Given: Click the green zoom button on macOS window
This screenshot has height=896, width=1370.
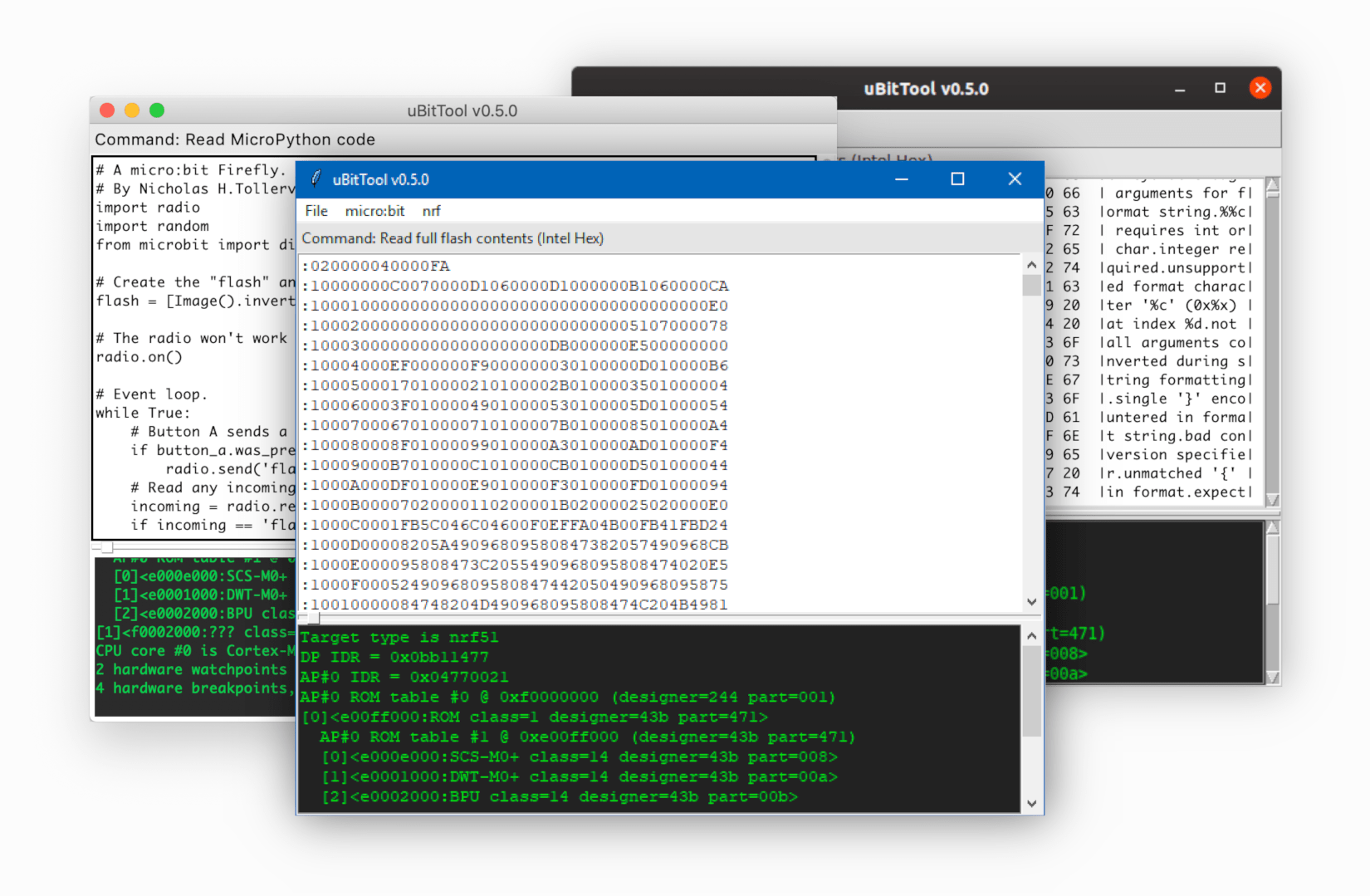Looking at the screenshot, I should (157, 110).
